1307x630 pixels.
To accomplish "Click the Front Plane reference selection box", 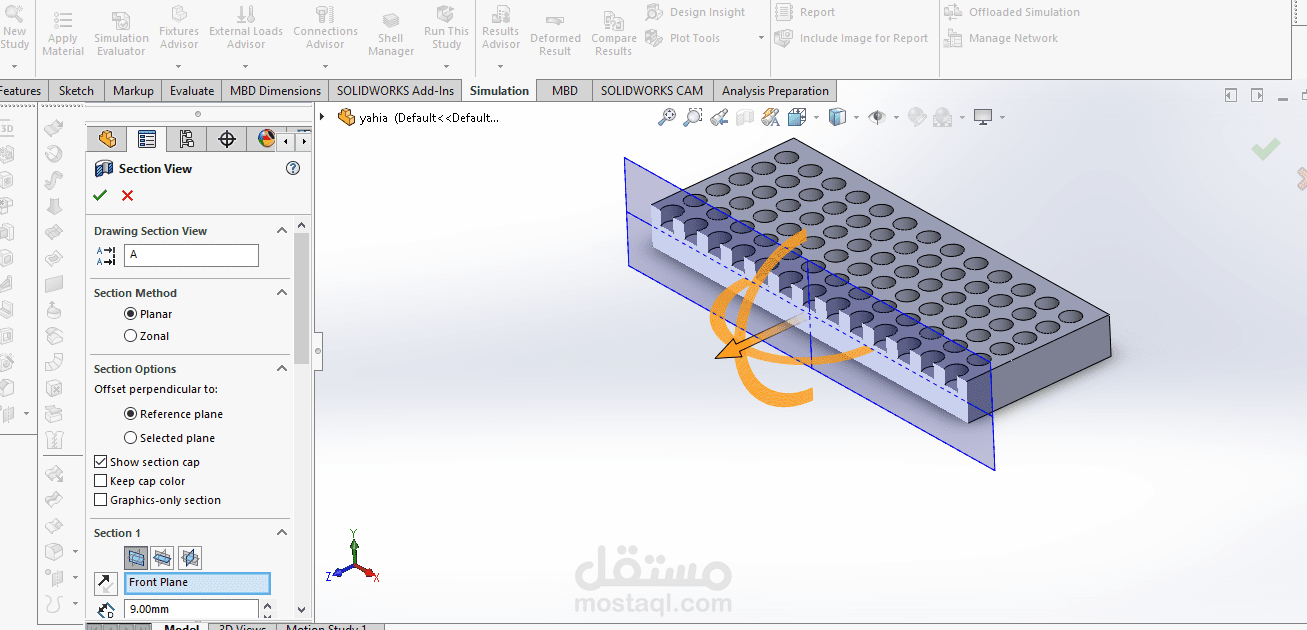I will 197,583.
